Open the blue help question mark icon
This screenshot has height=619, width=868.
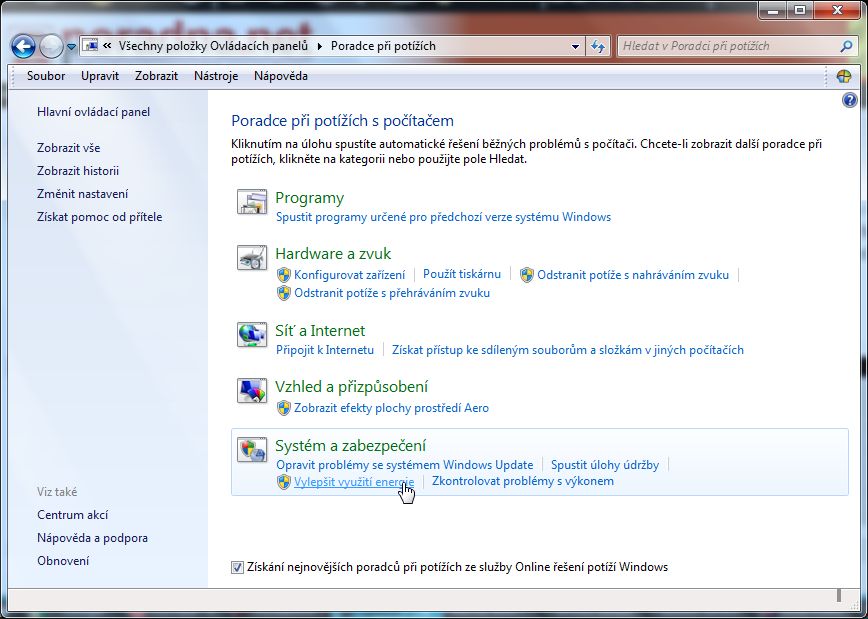[x=849, y=100]
